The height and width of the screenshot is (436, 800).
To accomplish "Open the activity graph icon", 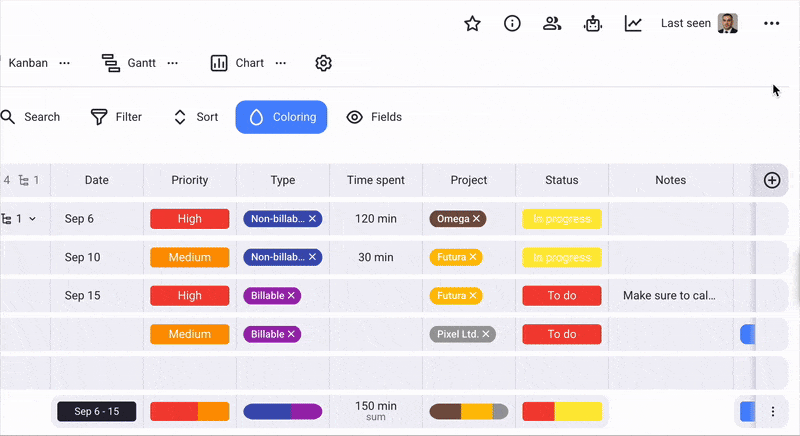I will (633, 23).
